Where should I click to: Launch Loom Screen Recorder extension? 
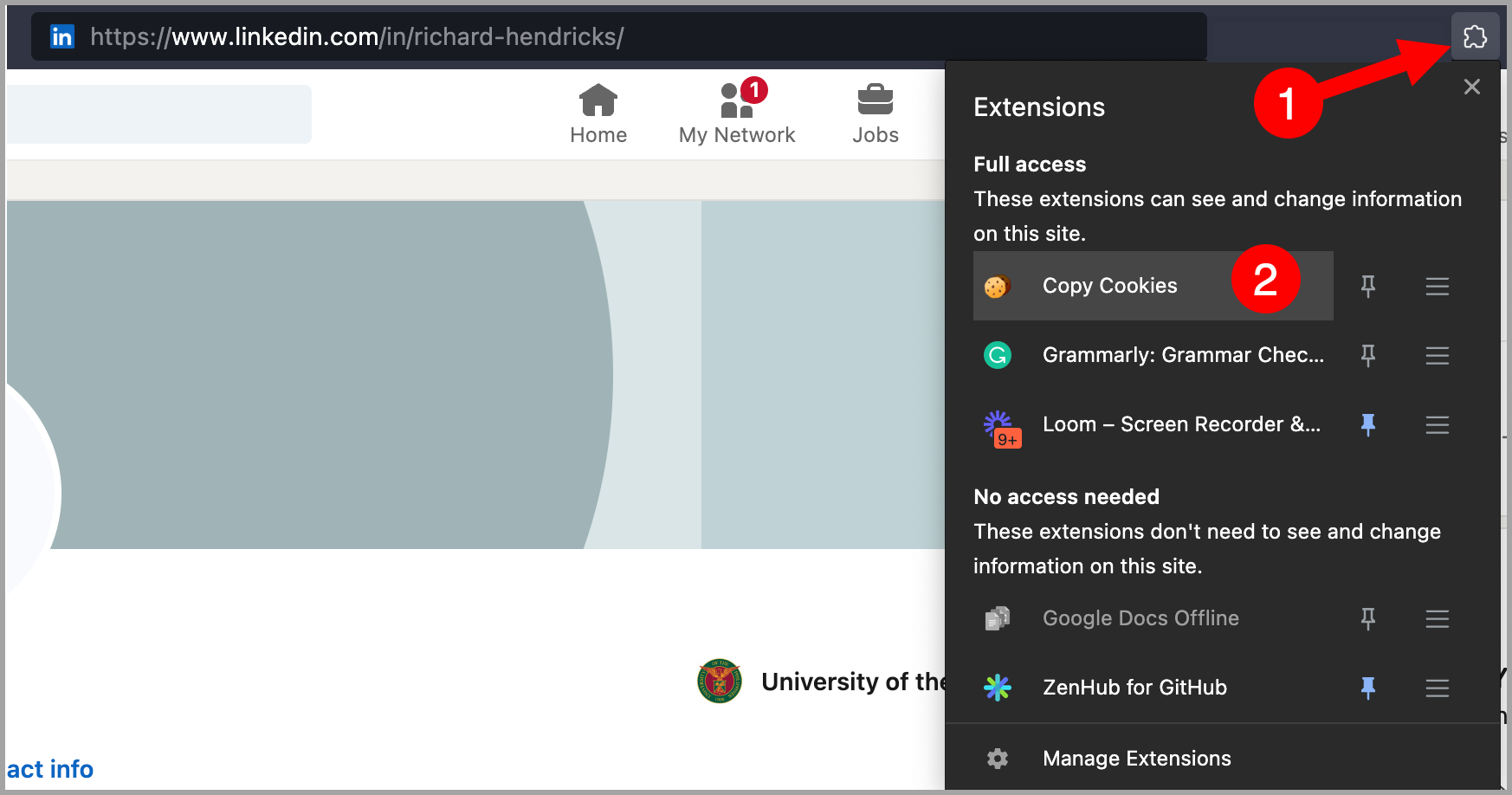click(1153, 424)
